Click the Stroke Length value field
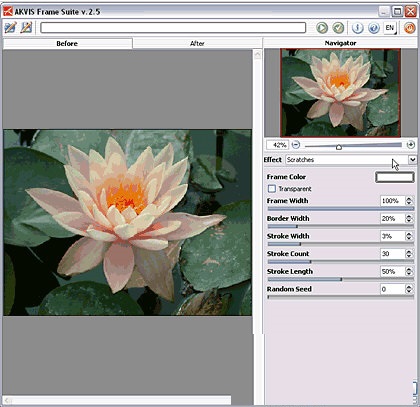 pyautogui.click(x=392, y=271)
